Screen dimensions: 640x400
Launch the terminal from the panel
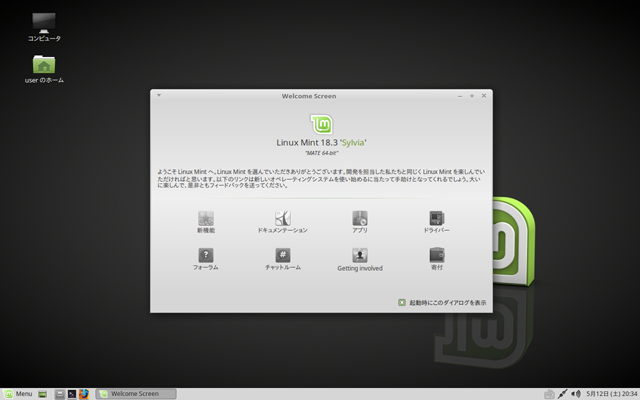72,394
